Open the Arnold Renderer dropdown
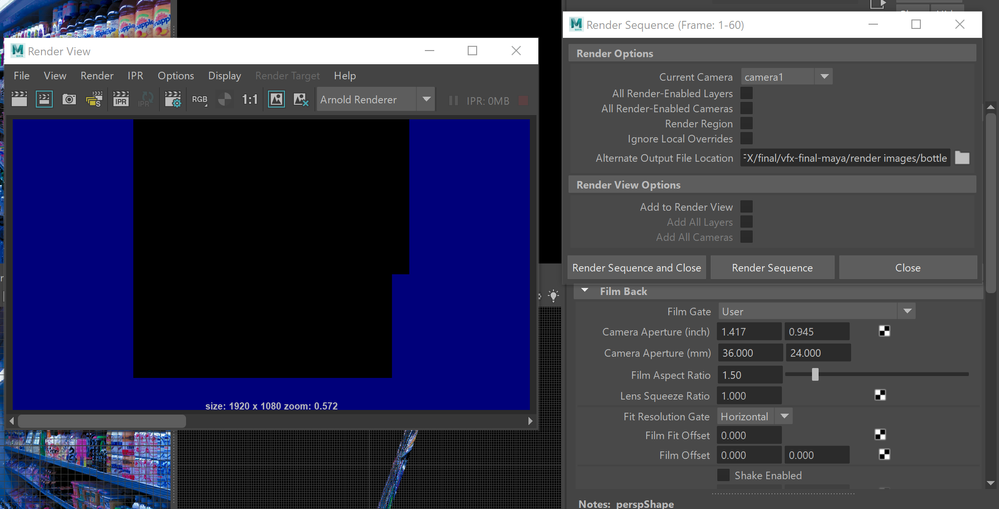The image size is (999, 509). [x=375, y=100]
